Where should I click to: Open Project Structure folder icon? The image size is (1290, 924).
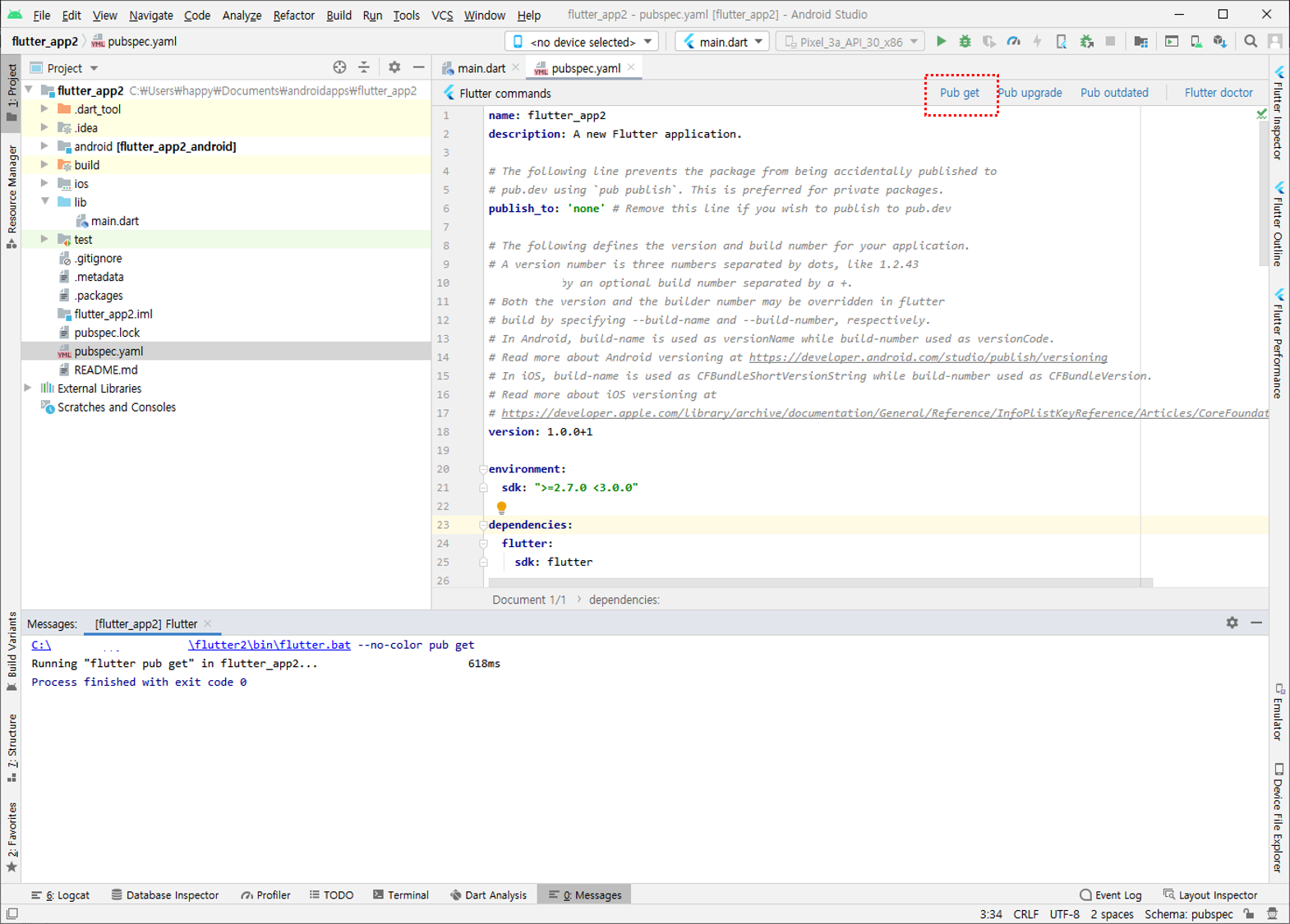pyautogui.click(x=1140, y=41)
